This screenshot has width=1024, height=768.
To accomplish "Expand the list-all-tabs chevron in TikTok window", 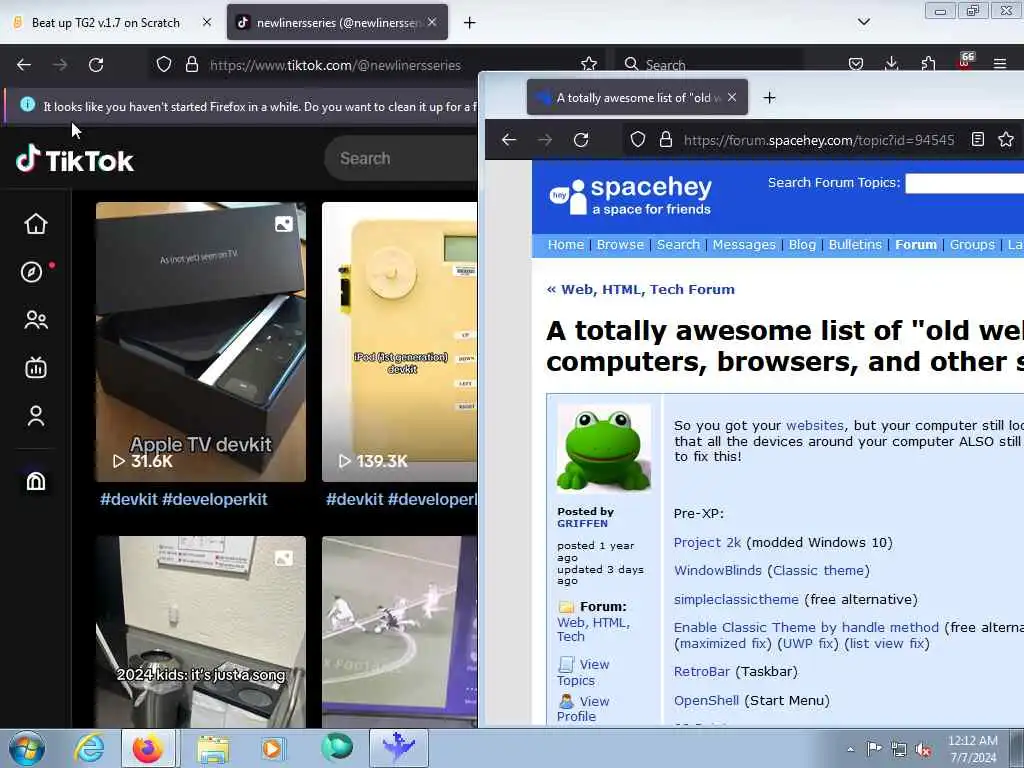I will click(x=863, y=22).
